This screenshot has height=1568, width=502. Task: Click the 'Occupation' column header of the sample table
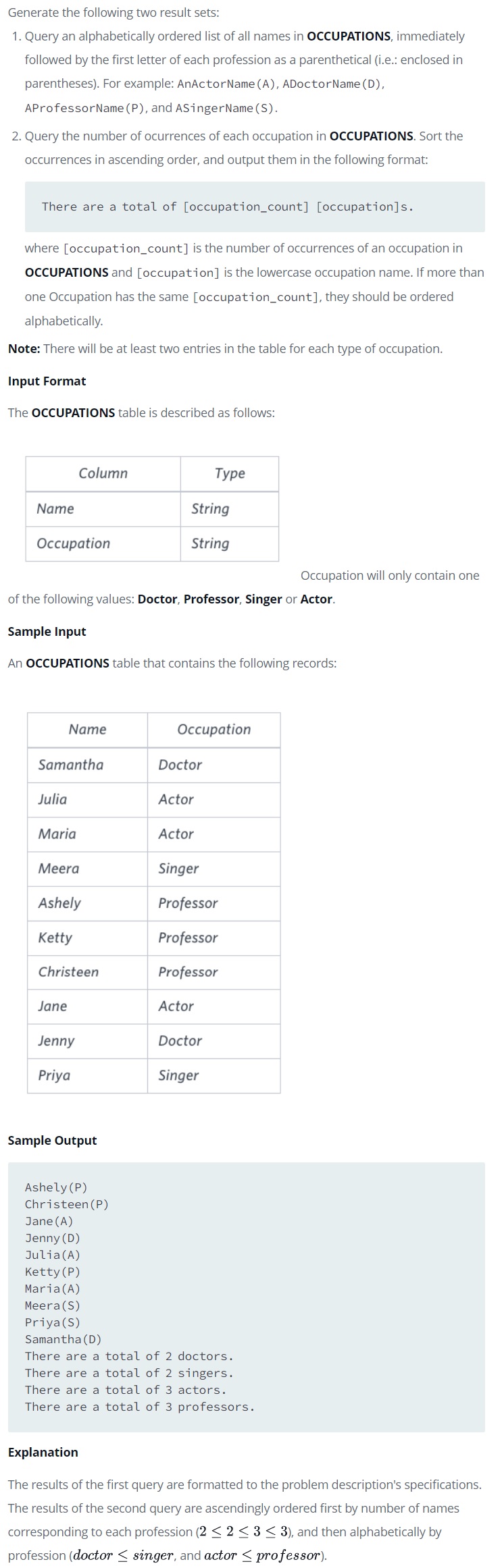214,730
